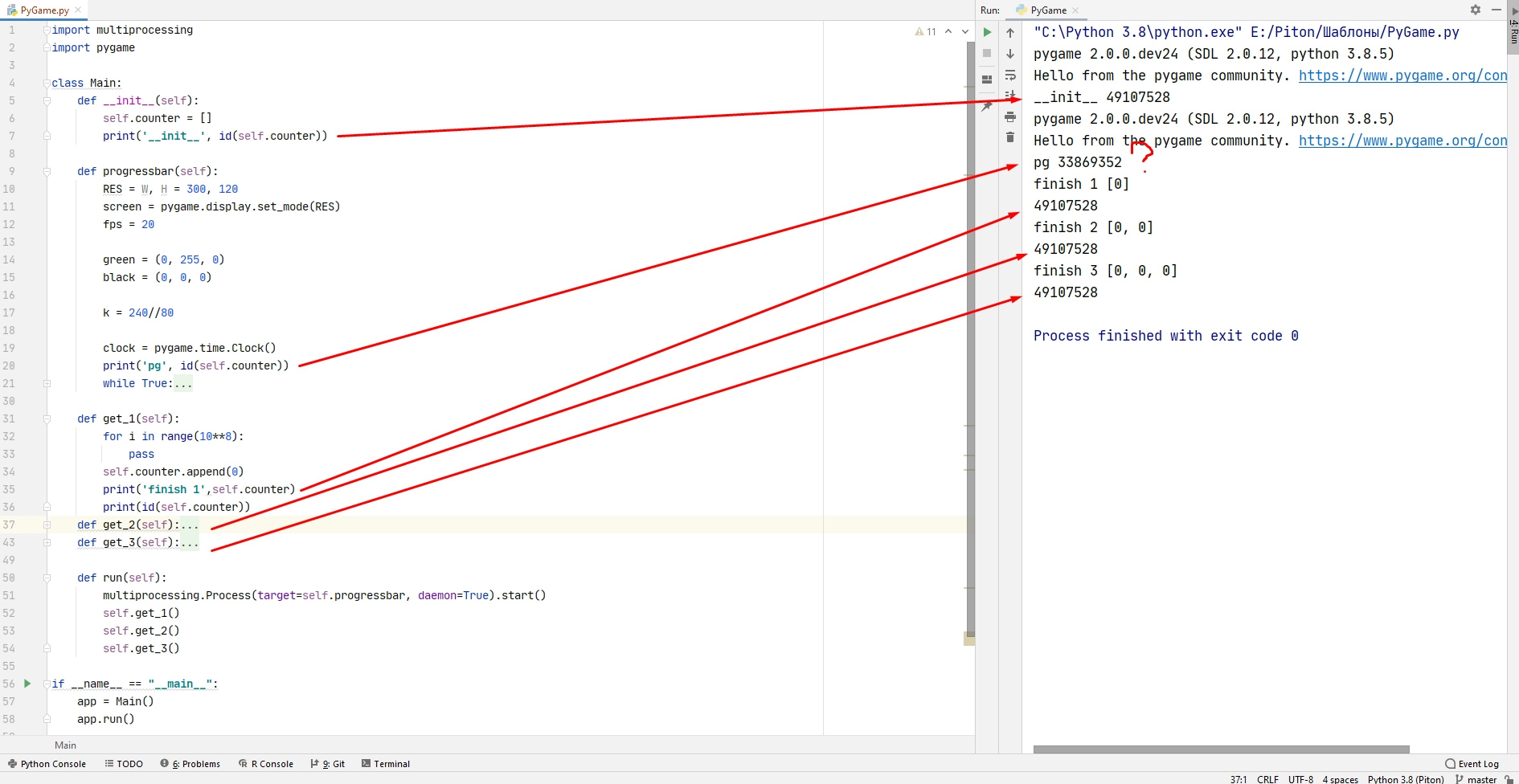
Task: Collapse the import block fold marker
Action: click(47, 30)
